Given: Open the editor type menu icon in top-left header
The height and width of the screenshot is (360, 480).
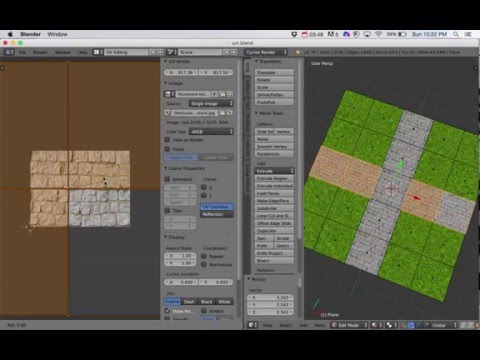Looking at the screenshot, I should click(9, 52).
